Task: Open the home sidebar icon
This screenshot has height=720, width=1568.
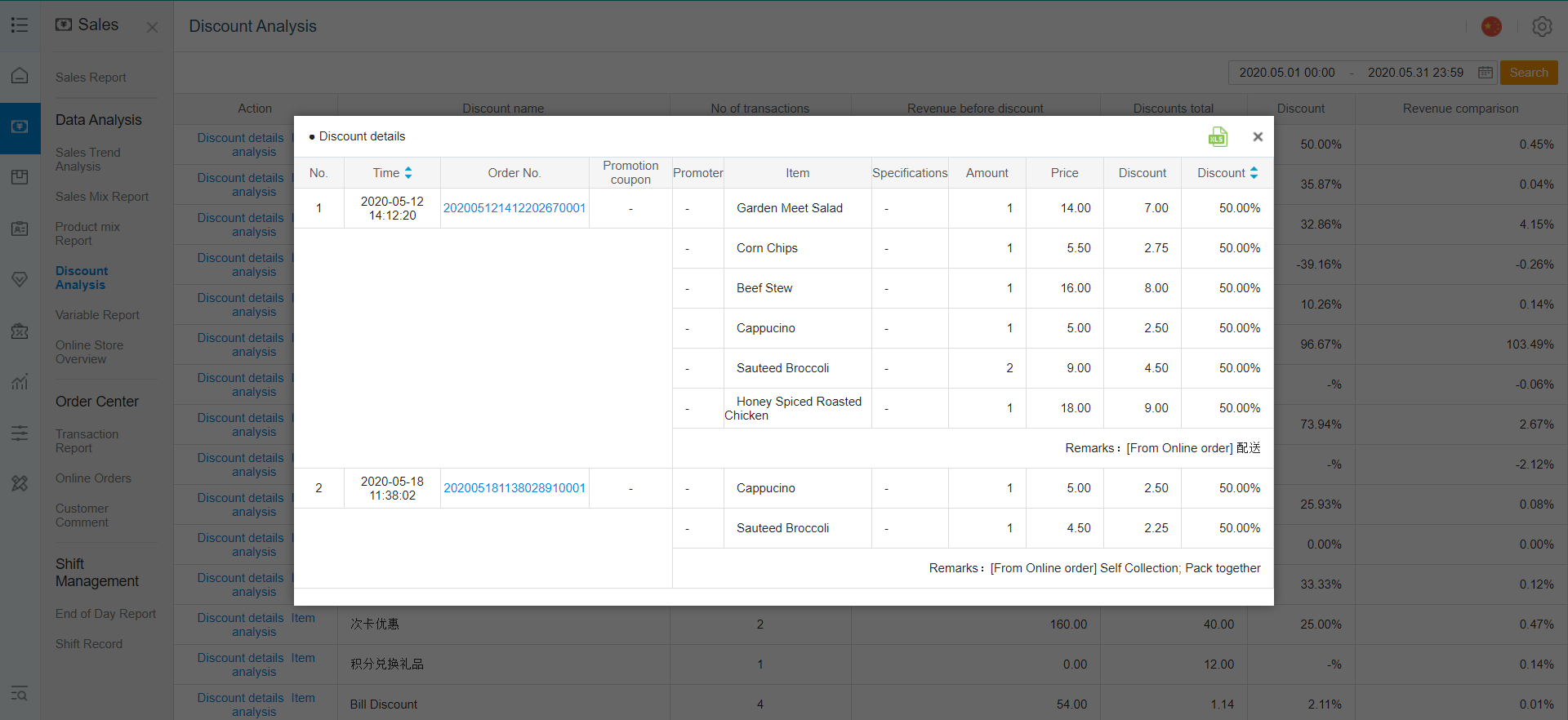Action: tap(20, 75)
